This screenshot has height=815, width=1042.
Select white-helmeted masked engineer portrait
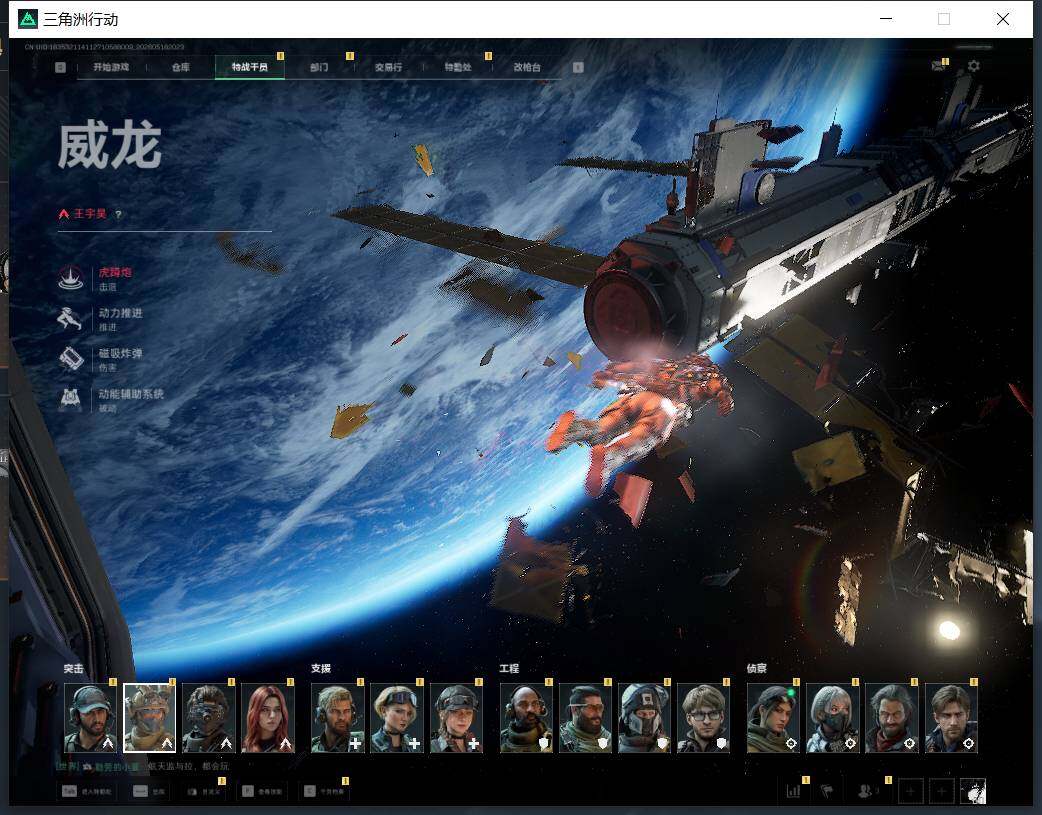[x=644, y=718]
